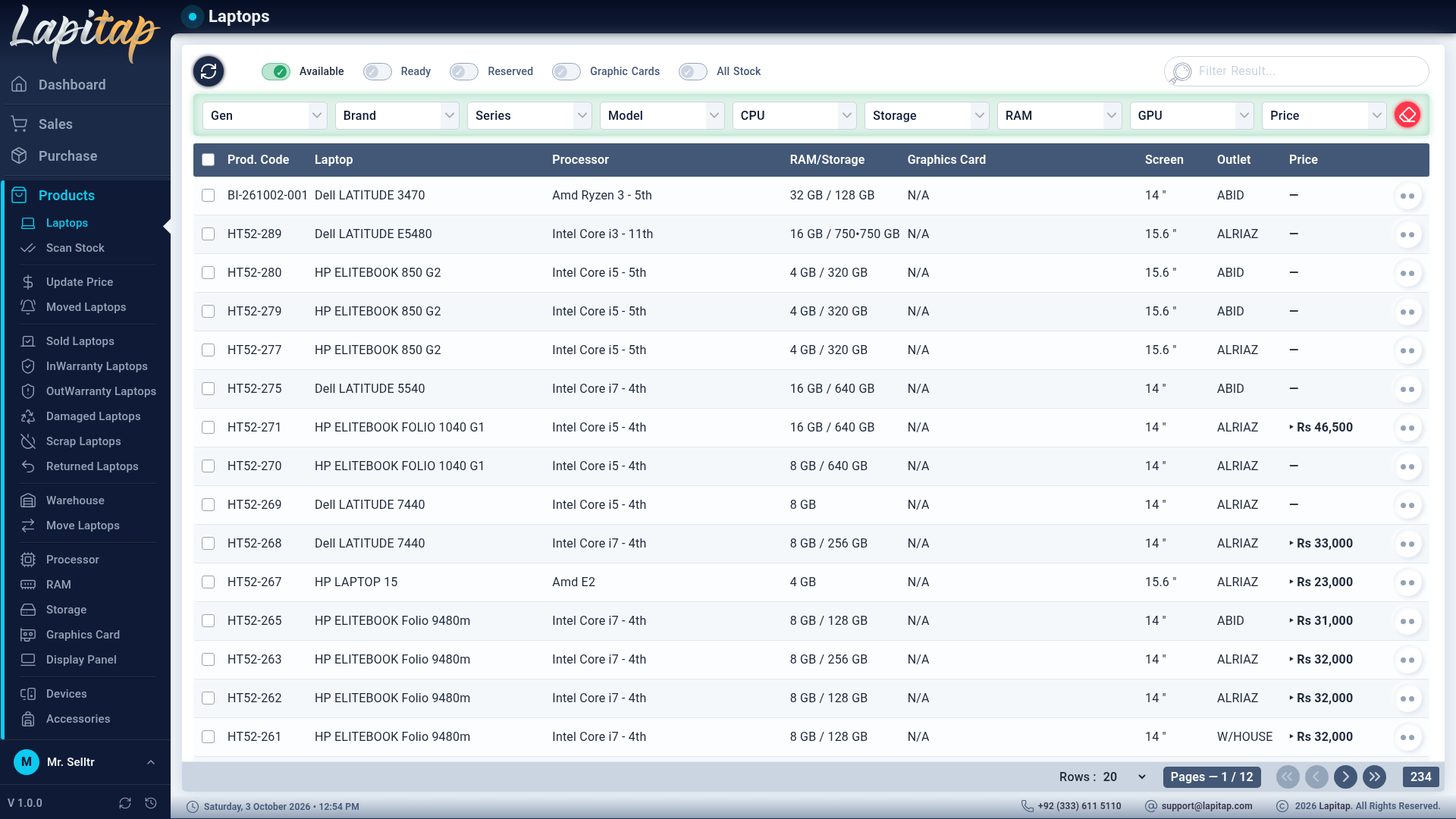Go to Sold Laptops page

click(x=80, y=341)
